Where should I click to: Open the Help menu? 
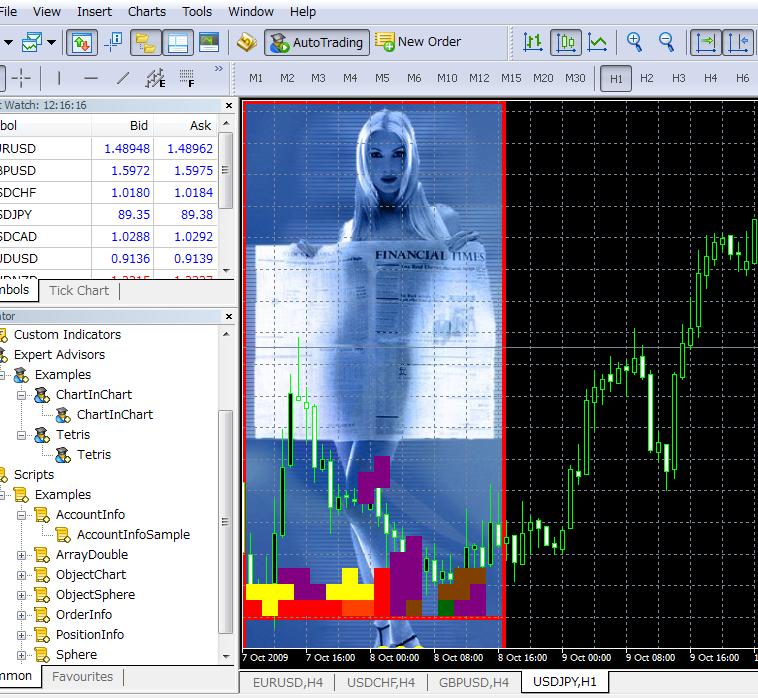pyautogui.click(x=303, y=12)
